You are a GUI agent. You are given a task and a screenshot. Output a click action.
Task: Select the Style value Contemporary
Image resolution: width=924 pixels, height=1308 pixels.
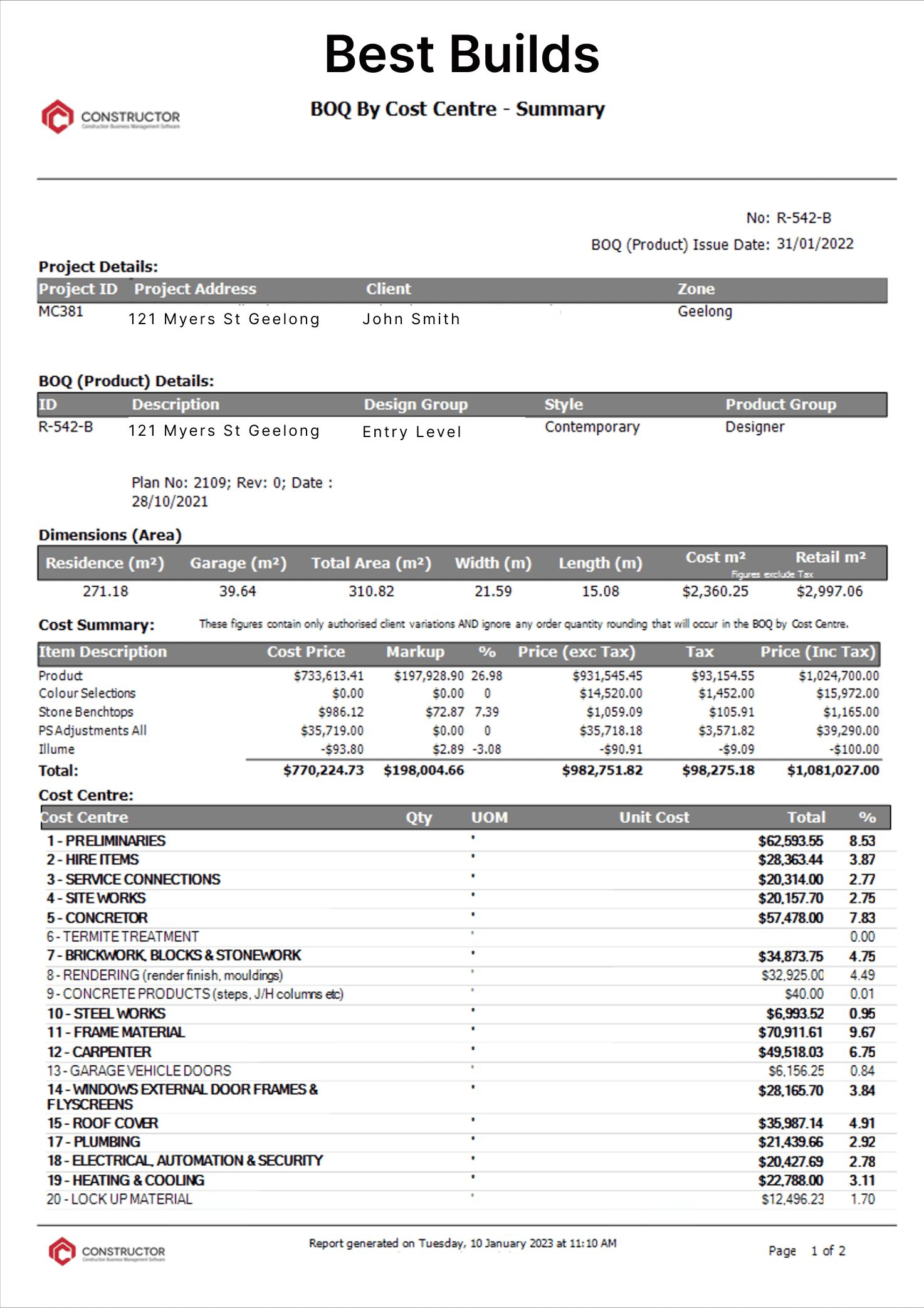click(592, 427)
